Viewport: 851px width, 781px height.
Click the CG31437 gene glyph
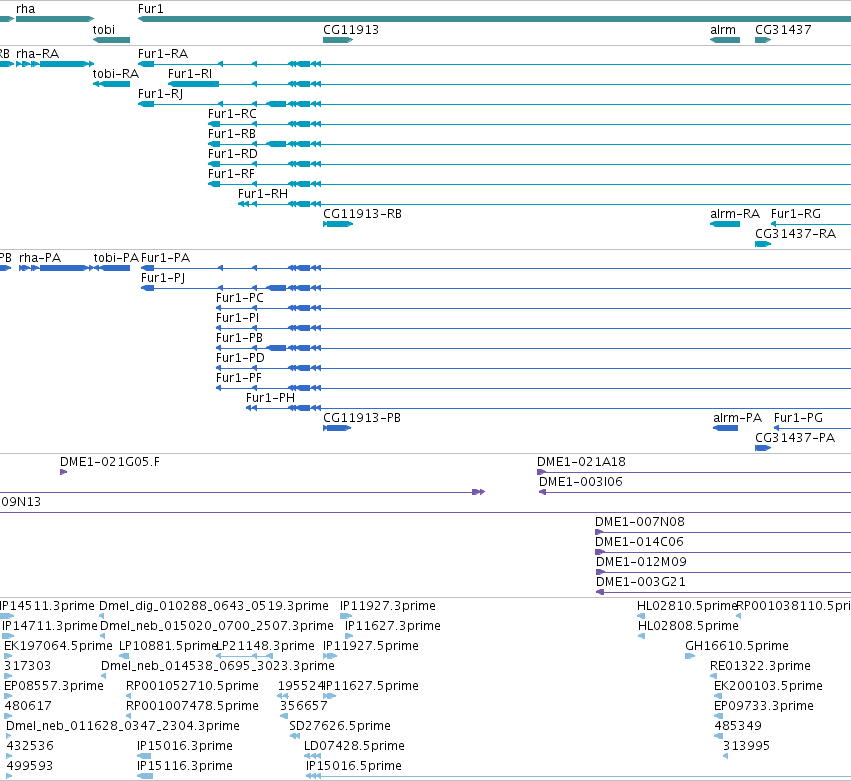point(763,40)
